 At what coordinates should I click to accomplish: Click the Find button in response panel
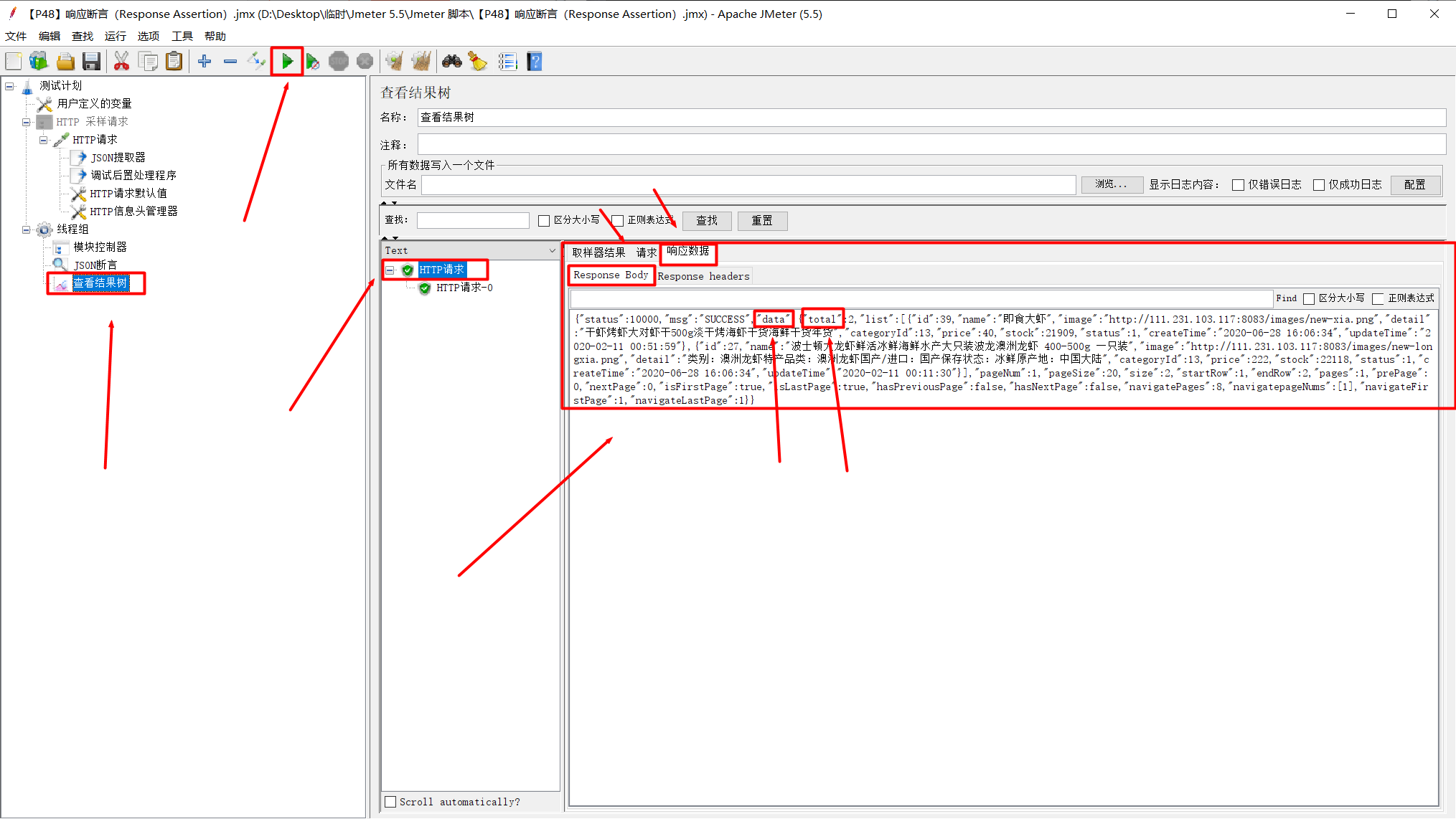[1286, 299]
